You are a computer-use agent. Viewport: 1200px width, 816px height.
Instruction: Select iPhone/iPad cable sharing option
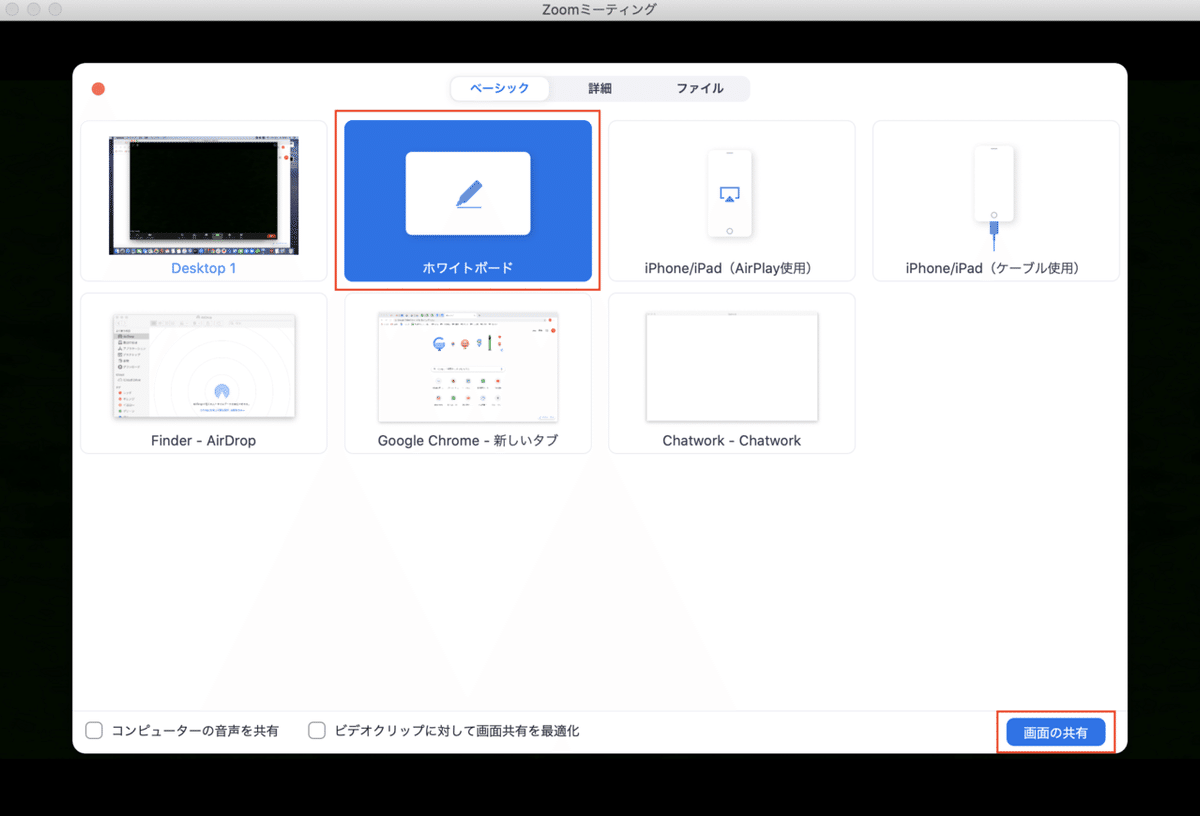(x=995, y=200)
